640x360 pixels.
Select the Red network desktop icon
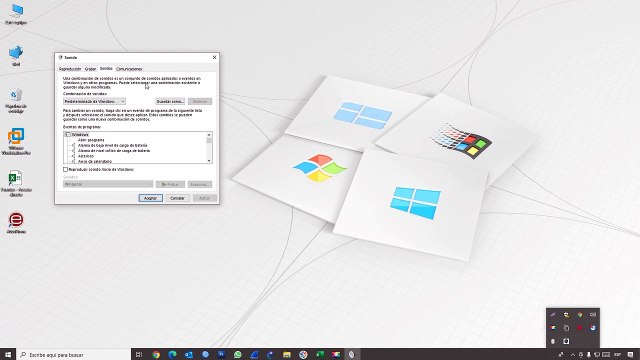pos(16,56)
